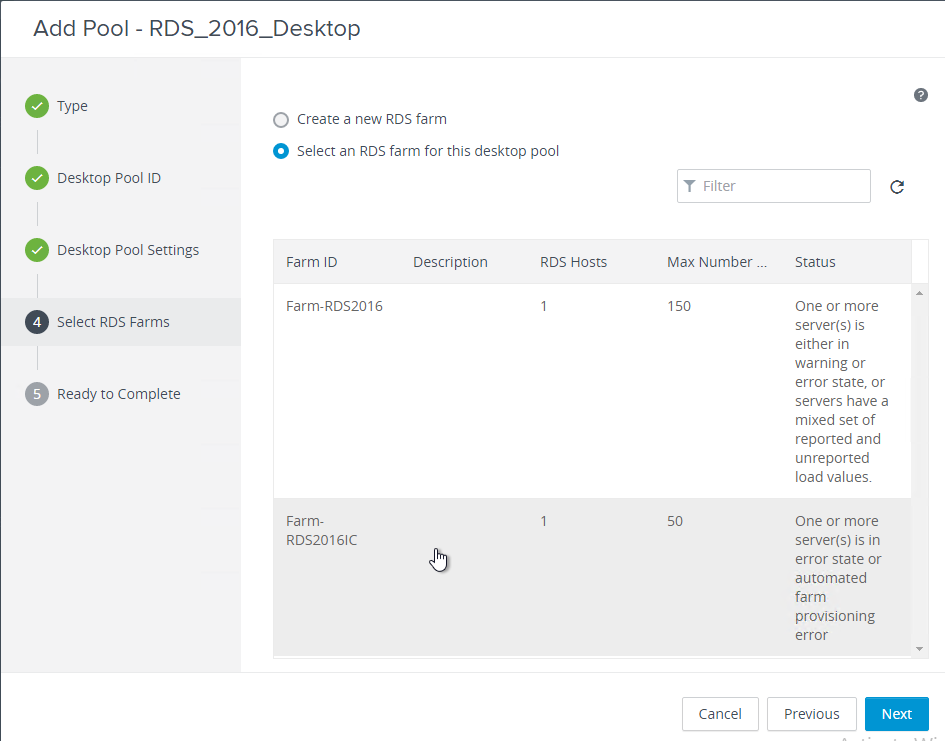Screen dimensions: 945x741
Task: Open the Desktop Pool Settings step
Action: 128,250
